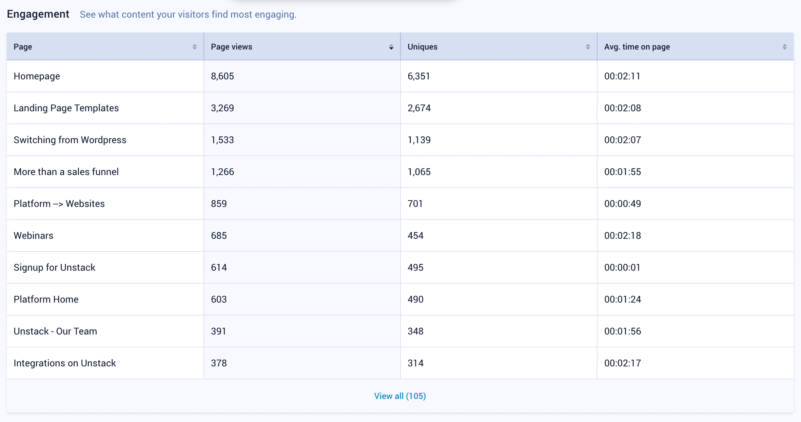Screen dimensions: 801x422
Task: Click average time 00:00:01
Action: tap(622, 267)
